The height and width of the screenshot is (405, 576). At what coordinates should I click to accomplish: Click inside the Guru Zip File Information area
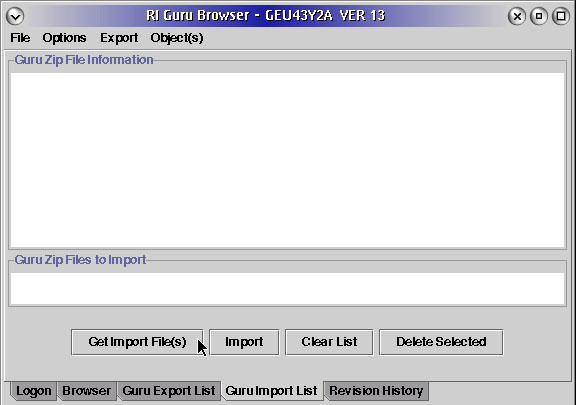point(288,160)
